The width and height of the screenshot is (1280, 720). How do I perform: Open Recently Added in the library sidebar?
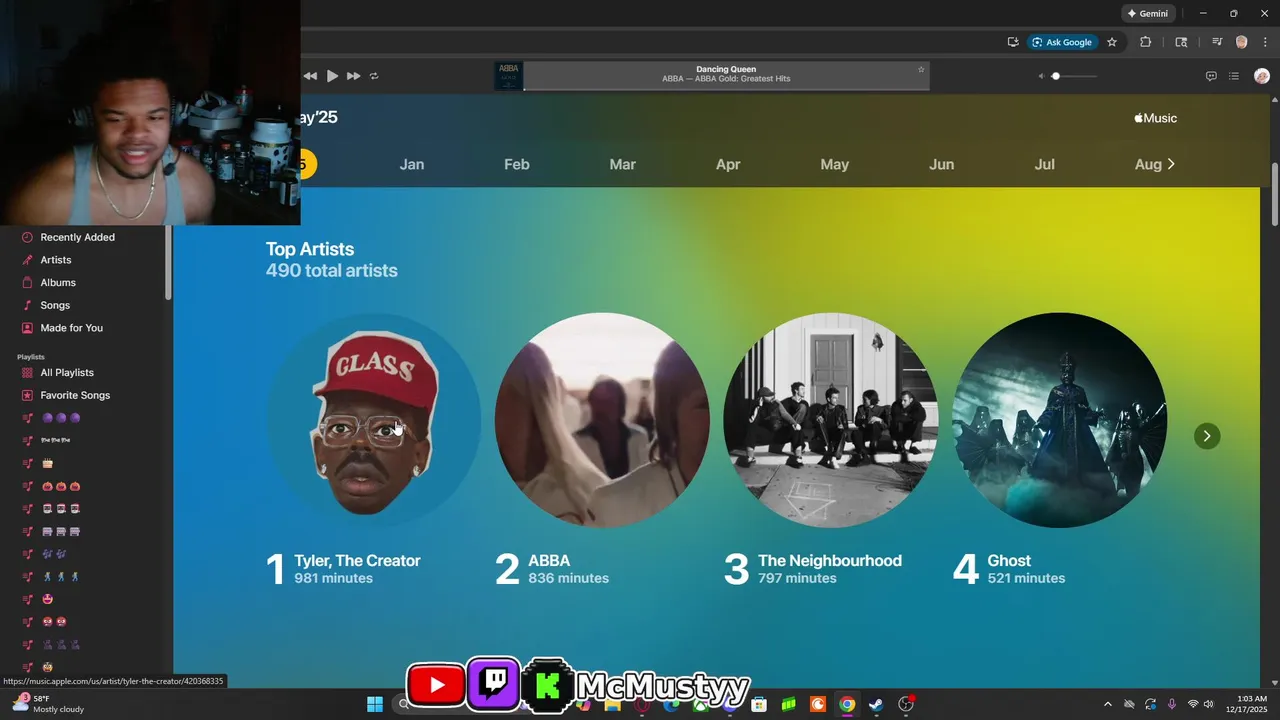(78, 237)
